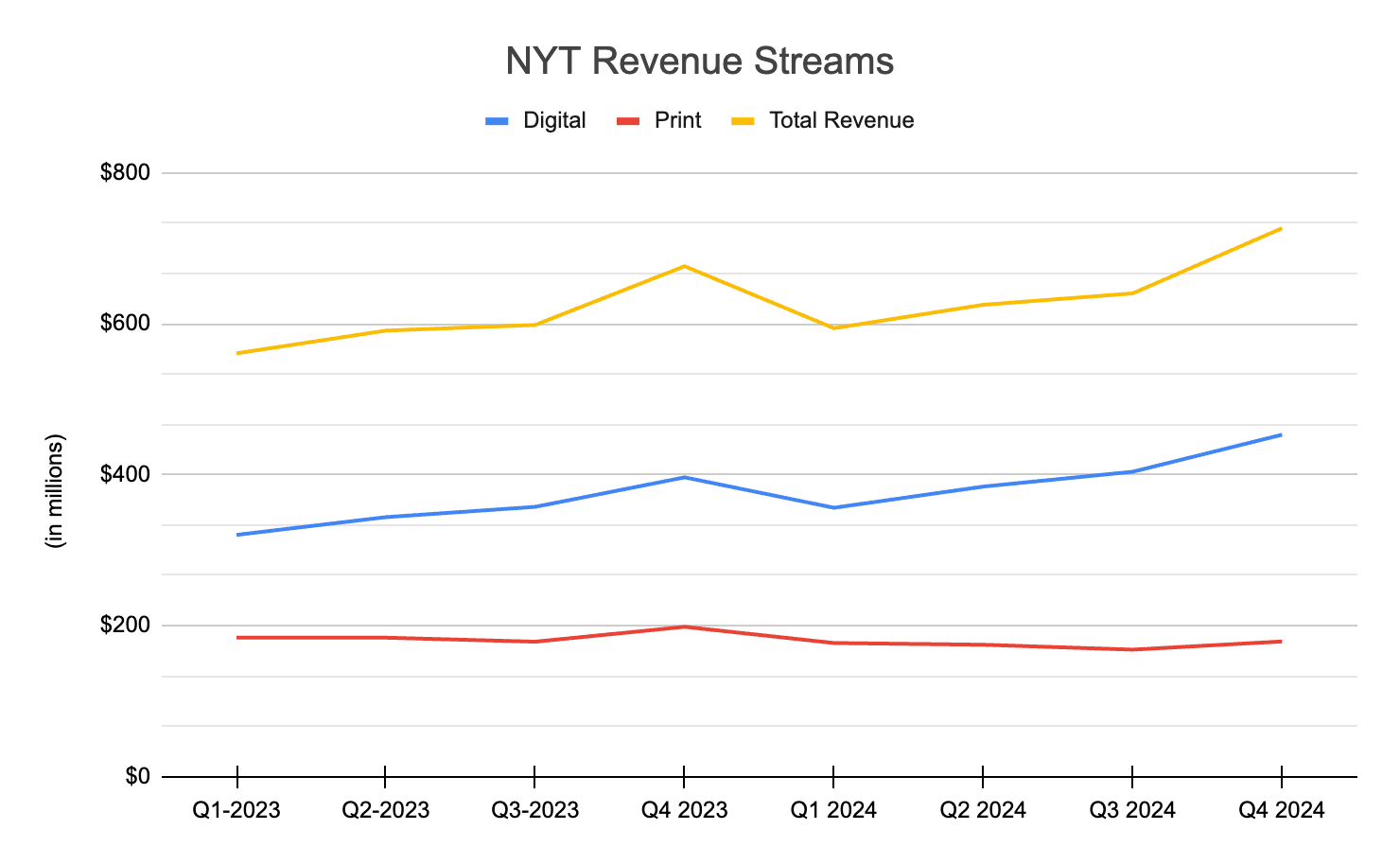
Task: Click the Total Revenue legend label
Action: pyautogui.click(x=842, y=120)
